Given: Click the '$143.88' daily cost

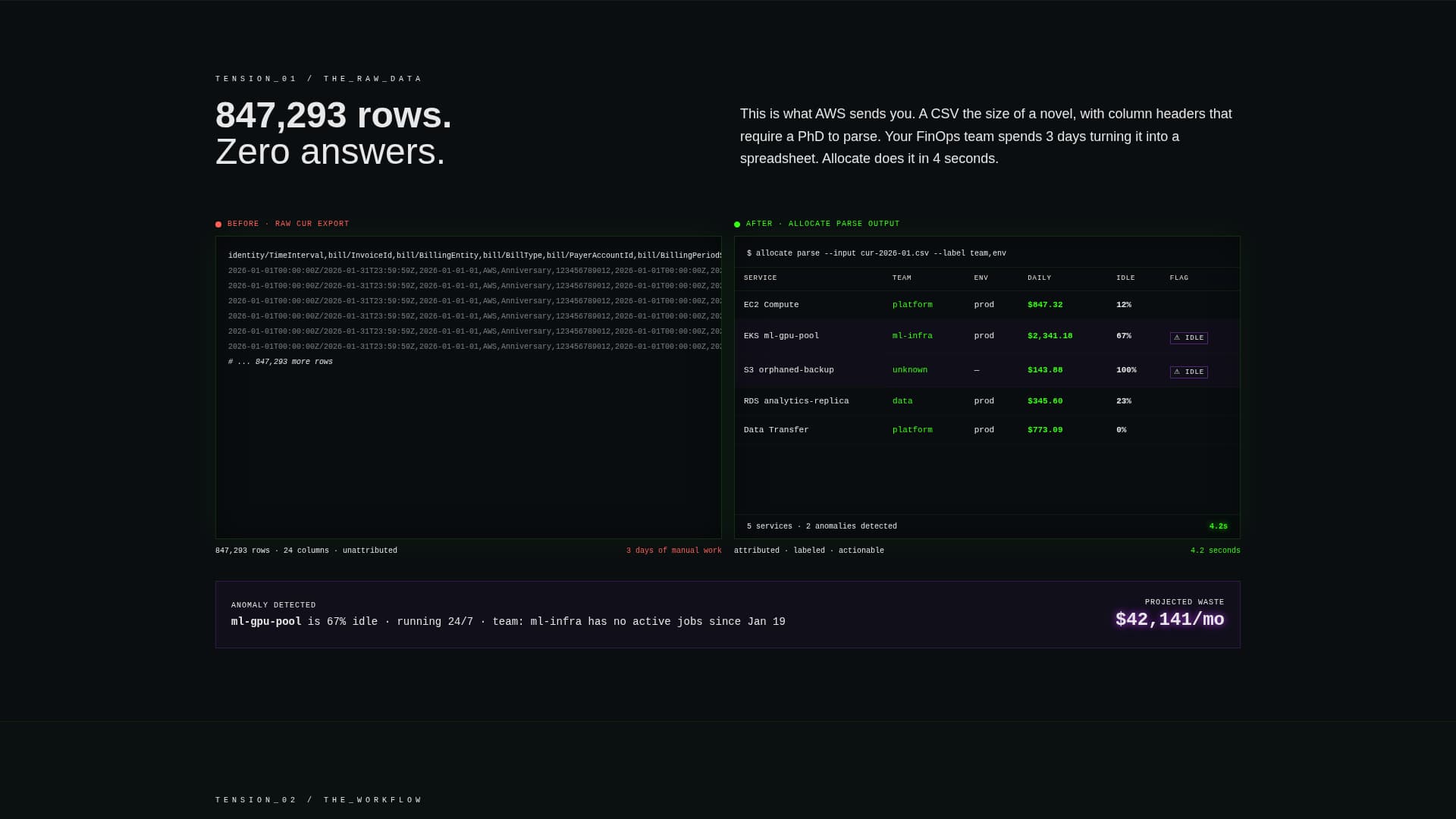Looking at the screenshot, I should [x=1045, y=370].
